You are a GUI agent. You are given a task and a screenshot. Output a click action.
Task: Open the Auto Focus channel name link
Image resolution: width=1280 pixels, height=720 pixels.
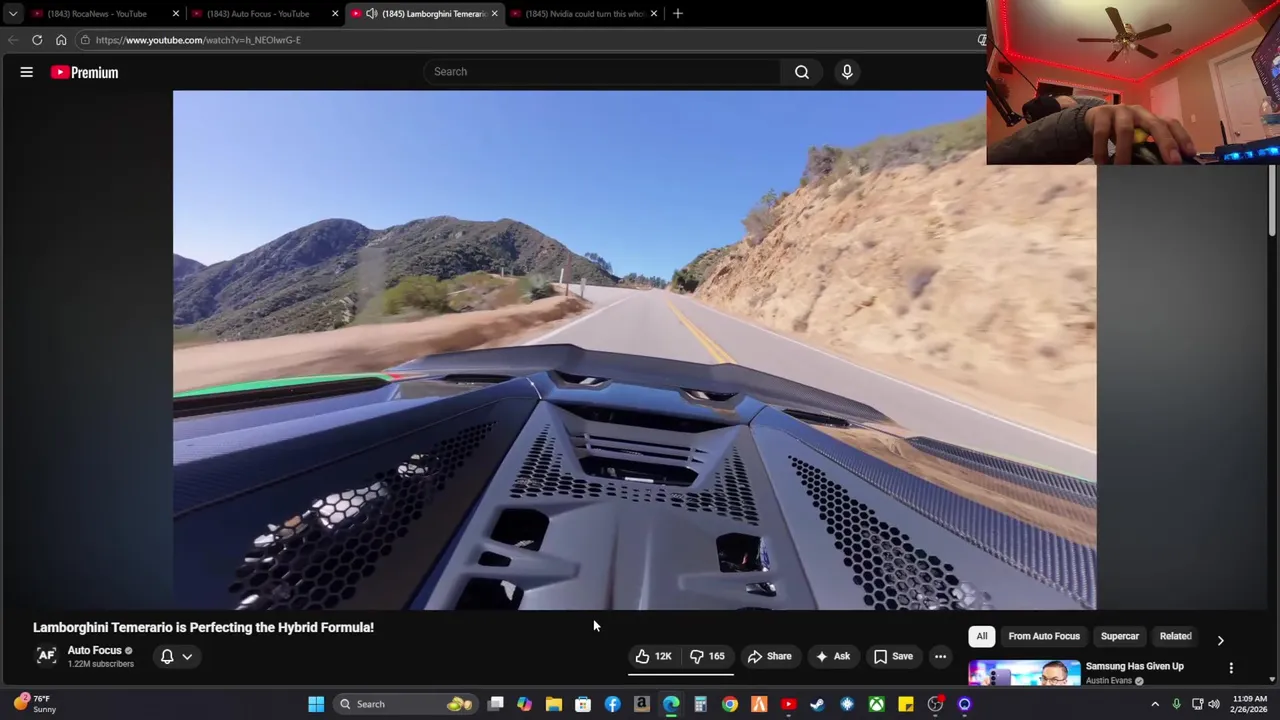coord(94,650)
